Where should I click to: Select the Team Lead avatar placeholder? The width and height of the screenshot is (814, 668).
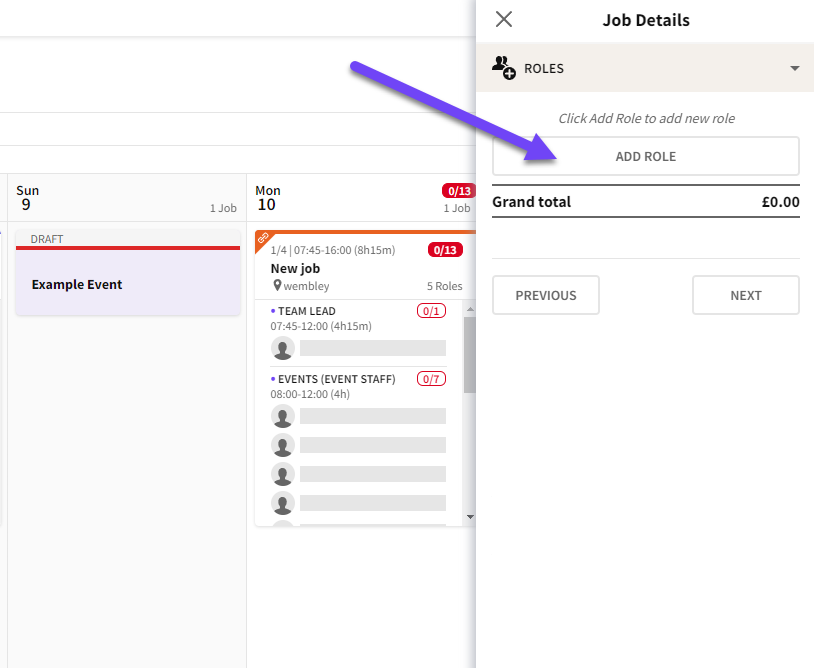point(283,348)
